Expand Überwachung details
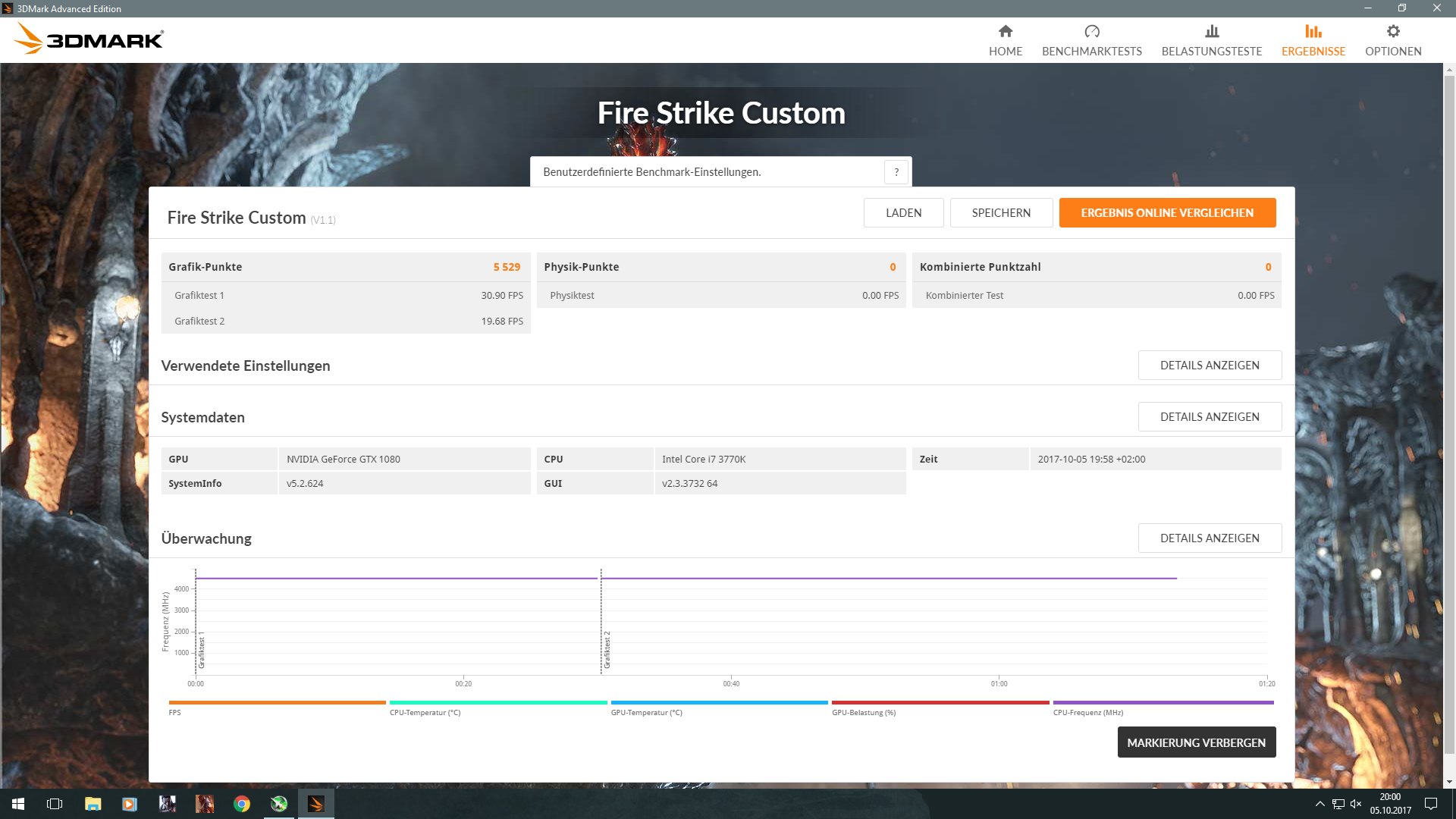The height and width of the screenshot is (819, 1456). pyautogui.click(x=1209, y=538)
